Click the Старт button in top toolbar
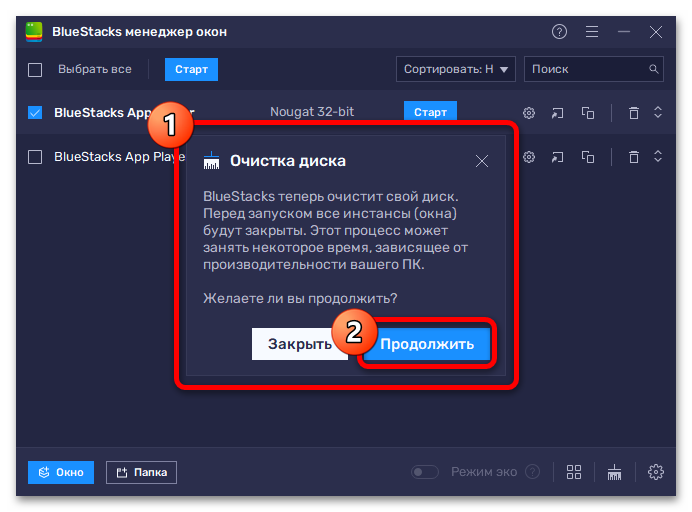This screenshot has height=512, width=692. 191,69
